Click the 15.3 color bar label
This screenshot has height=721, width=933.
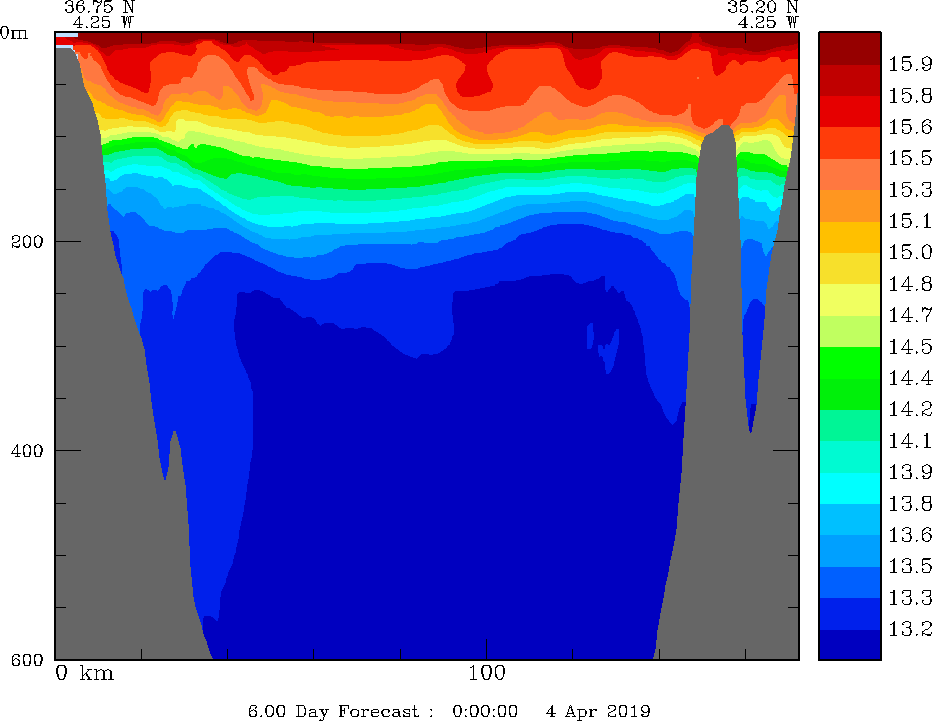tap(910, 190)
